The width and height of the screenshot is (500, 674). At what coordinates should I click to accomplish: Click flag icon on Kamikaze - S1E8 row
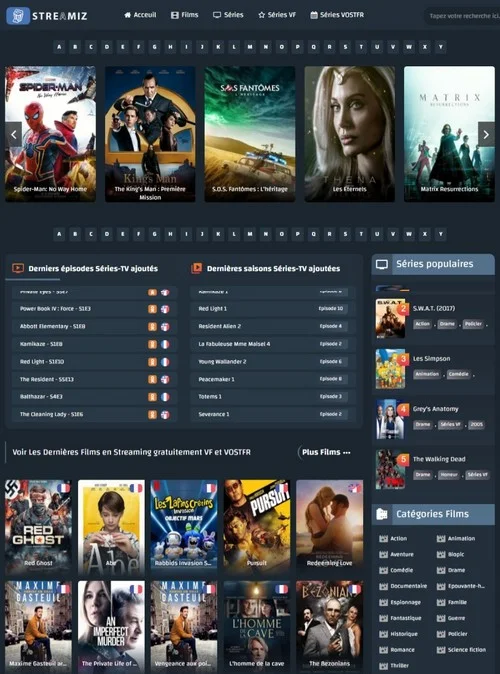pyautogui.click(x=165, y=344)
